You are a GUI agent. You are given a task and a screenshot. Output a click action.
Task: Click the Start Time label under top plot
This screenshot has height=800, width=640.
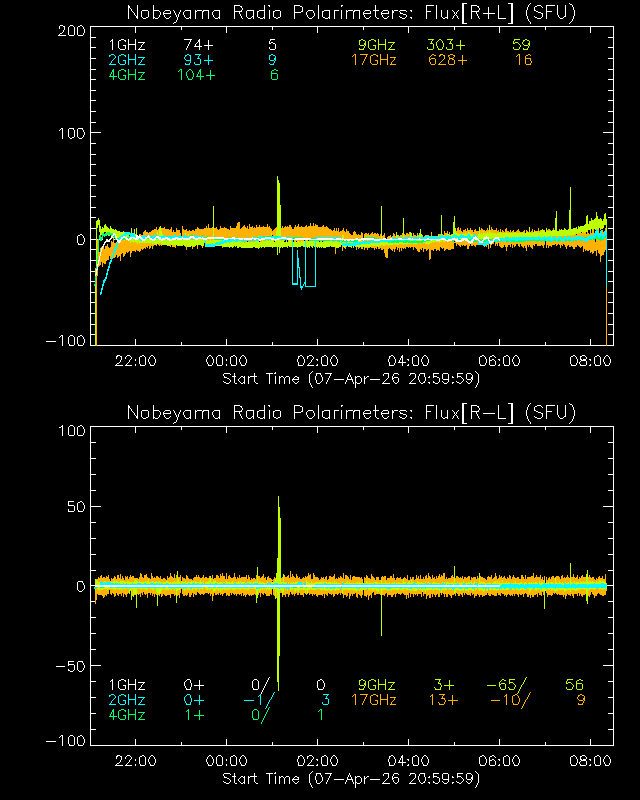coord(351,378)
